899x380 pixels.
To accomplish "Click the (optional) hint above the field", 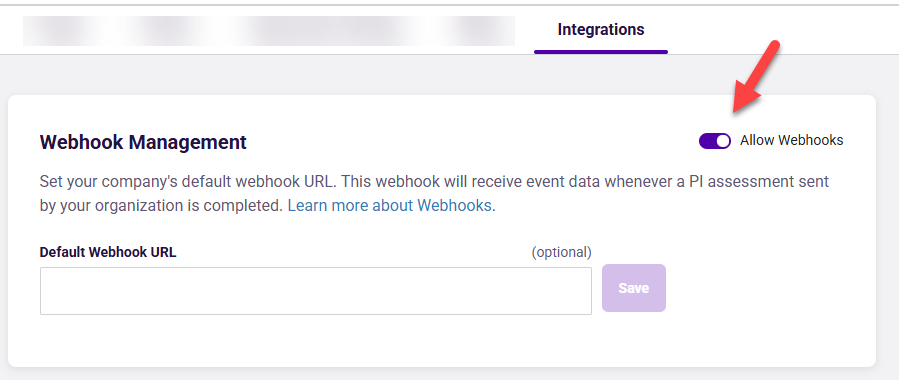I will 561,252.
